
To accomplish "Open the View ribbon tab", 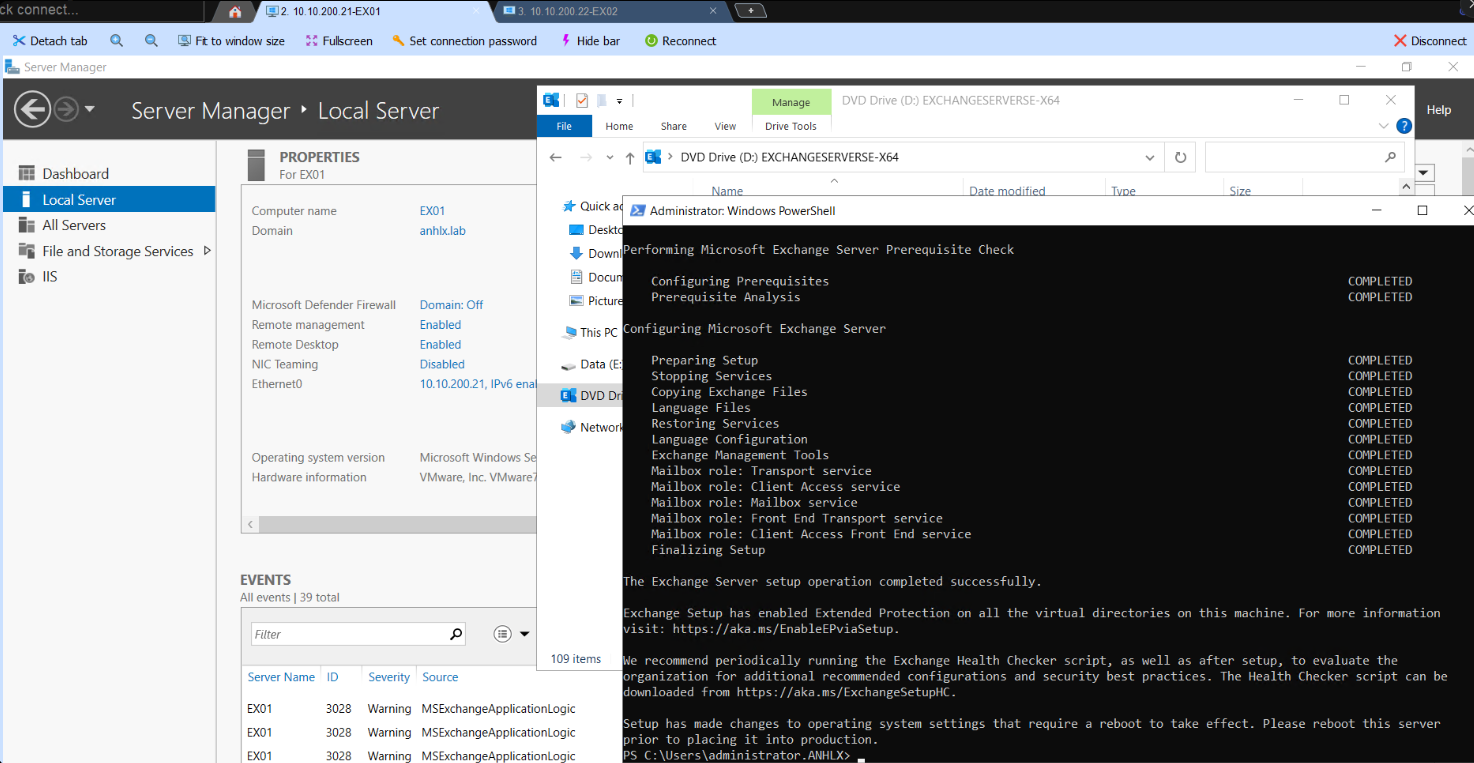I will [x=725, y=126].
